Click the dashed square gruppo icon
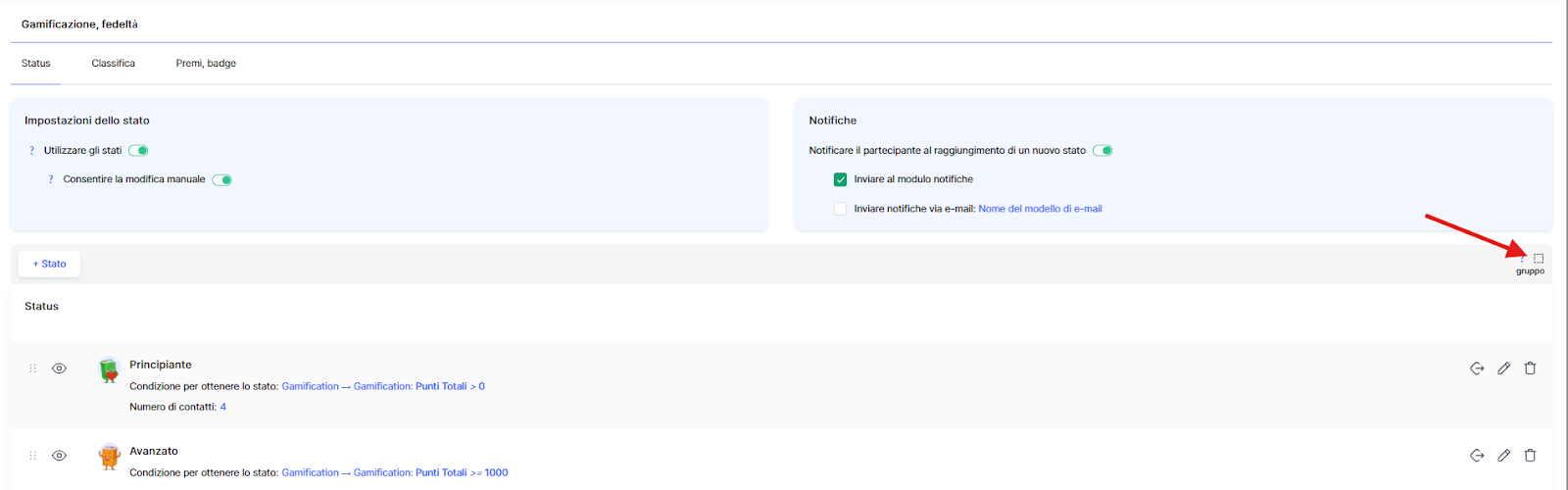This screenshot has height=490, width=1568. tap(1538, 259)
